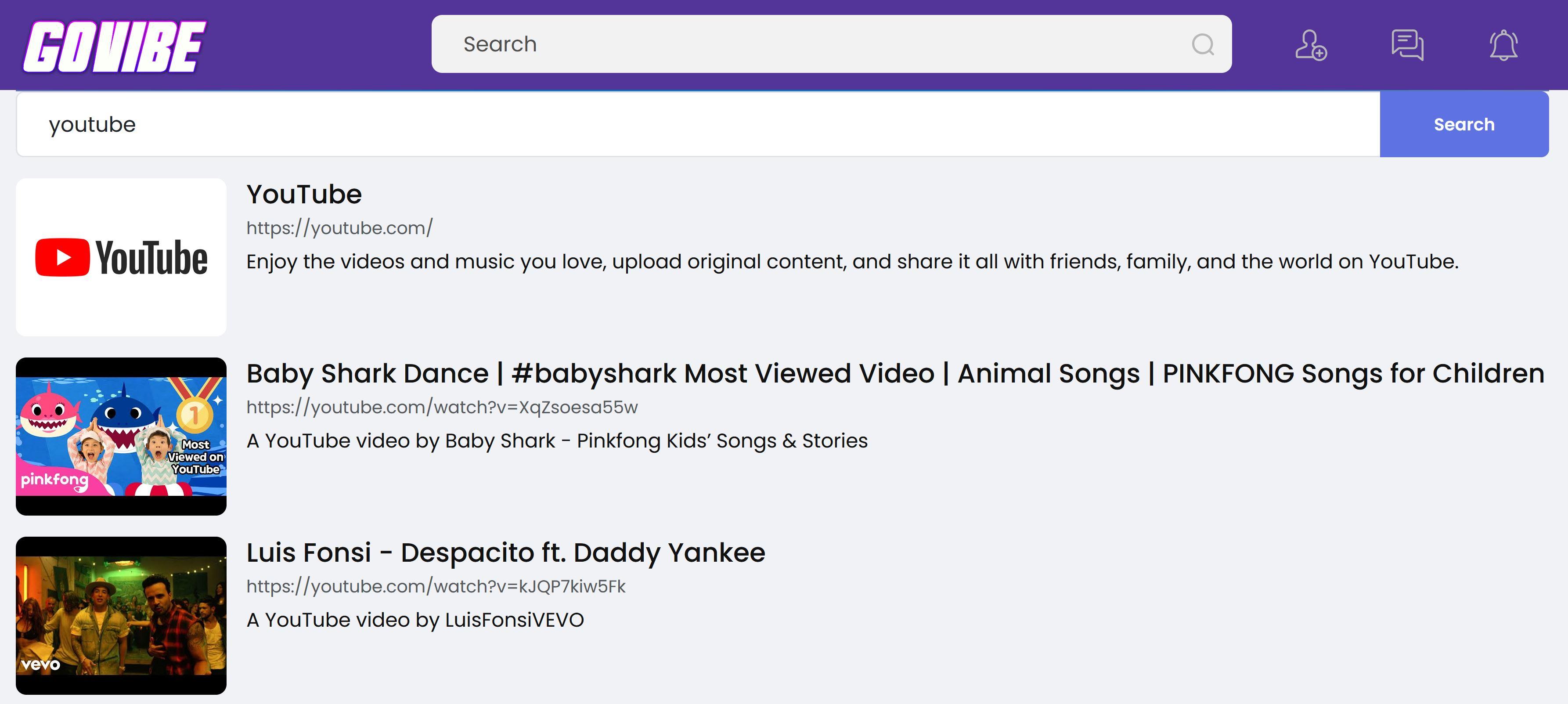This screenshot has height=704, width=1568.
Task: Click the watch?v=kJQP7kiw5Fk URL
Action: coord(436,586)
